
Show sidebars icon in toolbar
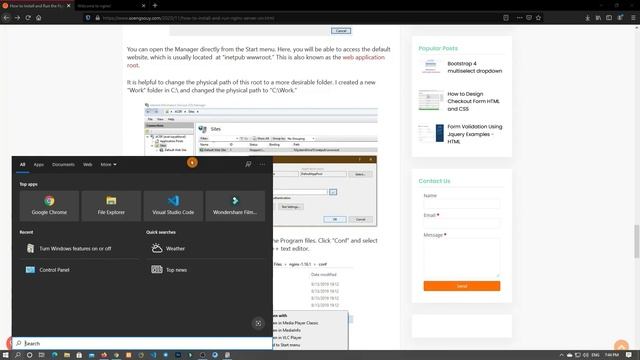(x=609, y=18)
